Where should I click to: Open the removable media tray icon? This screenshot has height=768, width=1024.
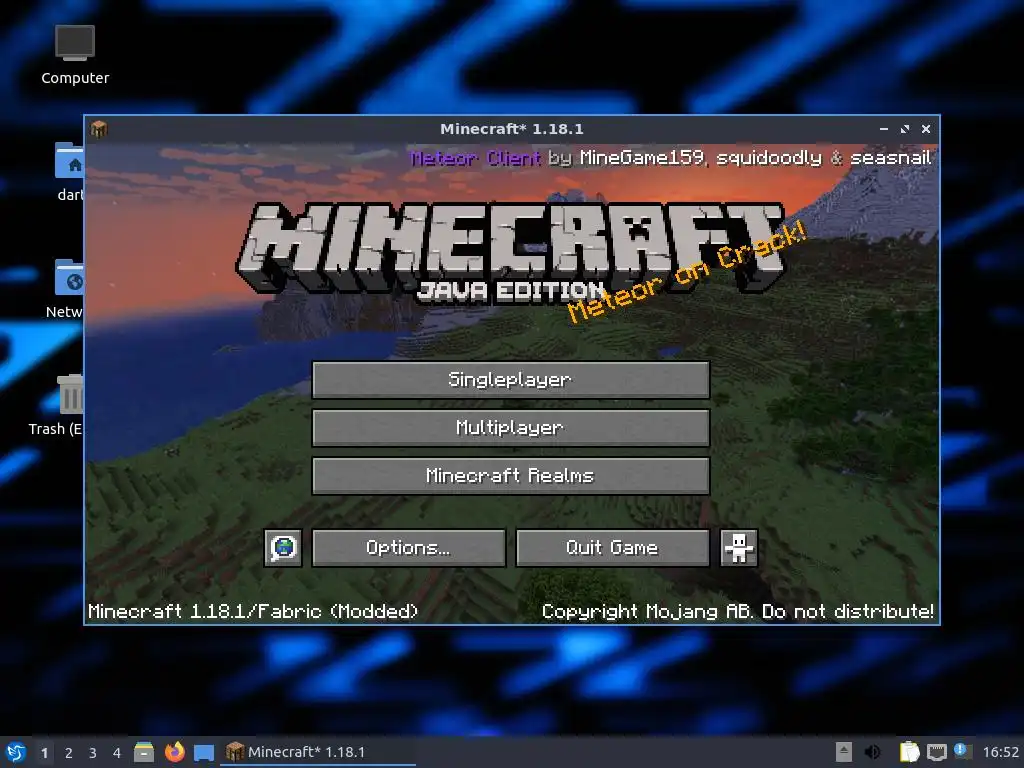(844, 752)
